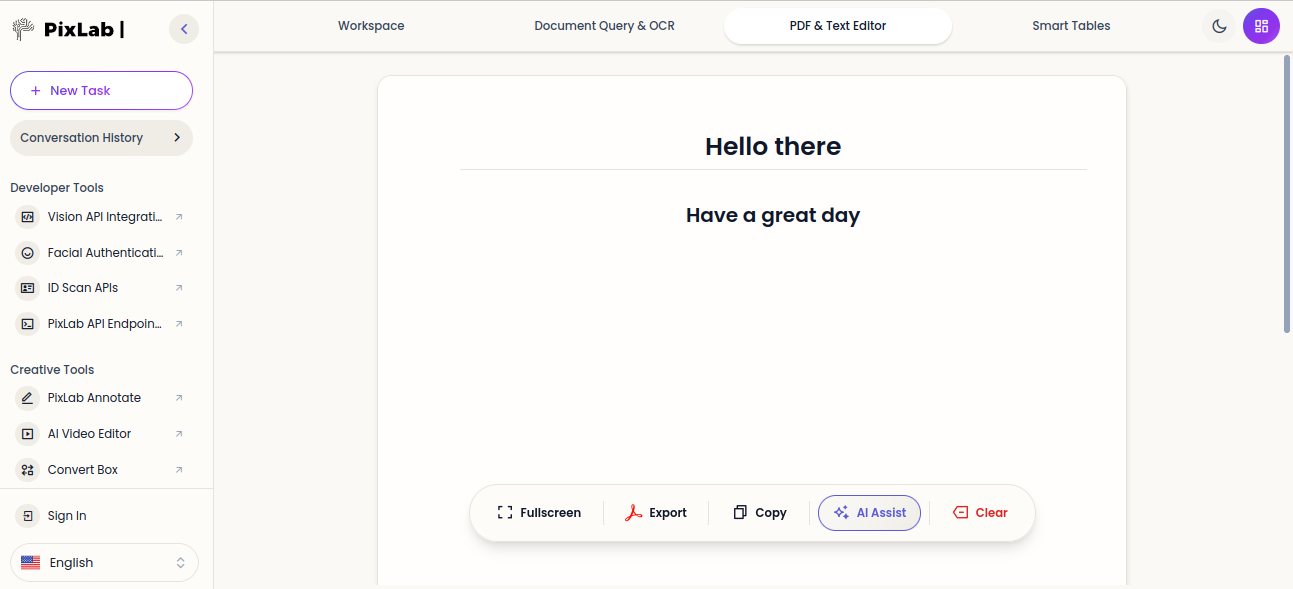Screen dimensions: 1293x589
Task: Start a New Task
Action: pos(101,90)
